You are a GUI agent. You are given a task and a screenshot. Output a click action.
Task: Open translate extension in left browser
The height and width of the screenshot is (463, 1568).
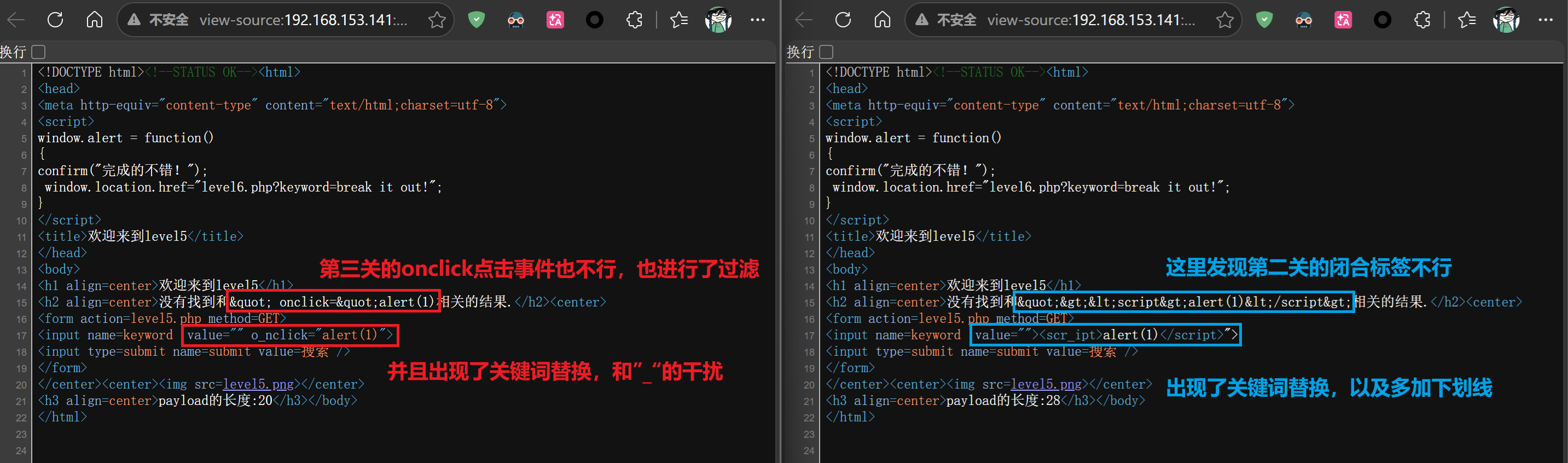(x=555, y=20)
